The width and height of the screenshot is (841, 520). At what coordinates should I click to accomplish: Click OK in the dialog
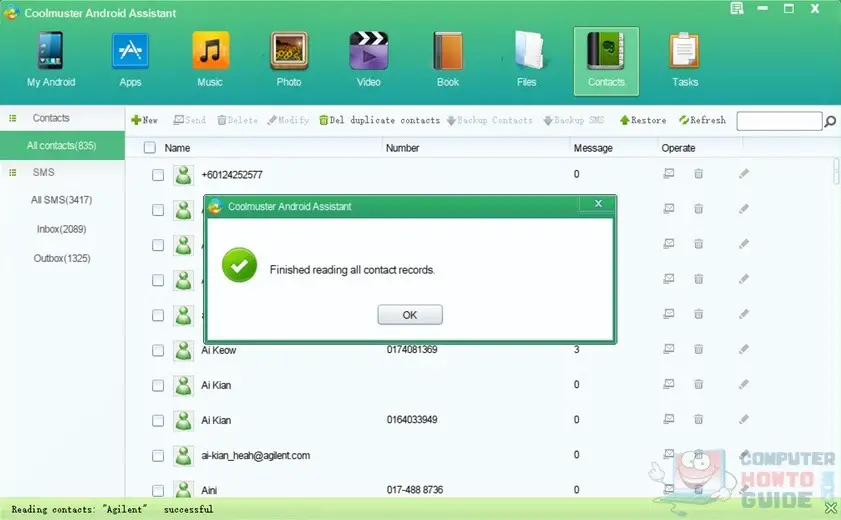coord(410,315)
